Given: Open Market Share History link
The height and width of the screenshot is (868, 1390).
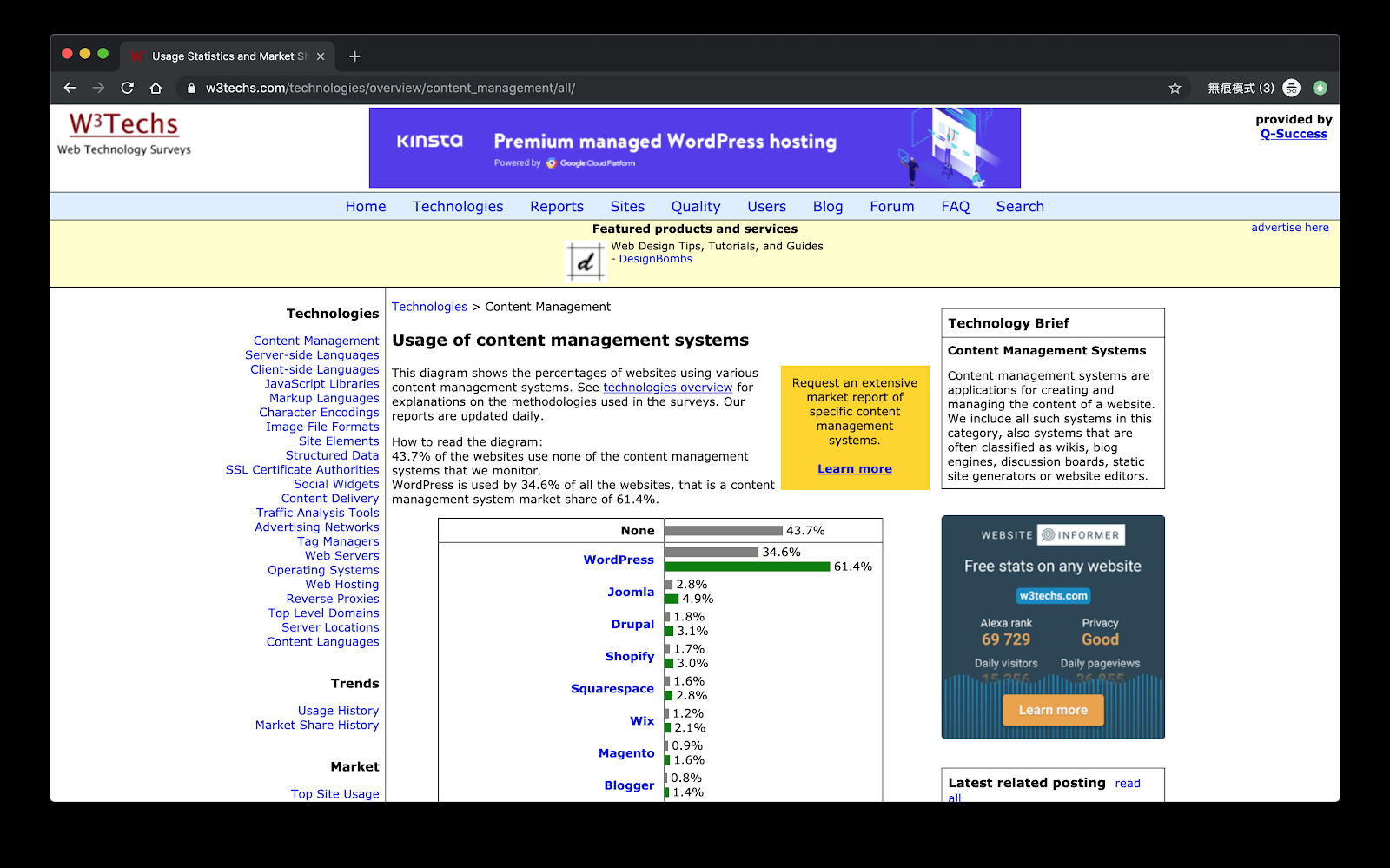Looking at the screenshot, I should click(317, 726).
